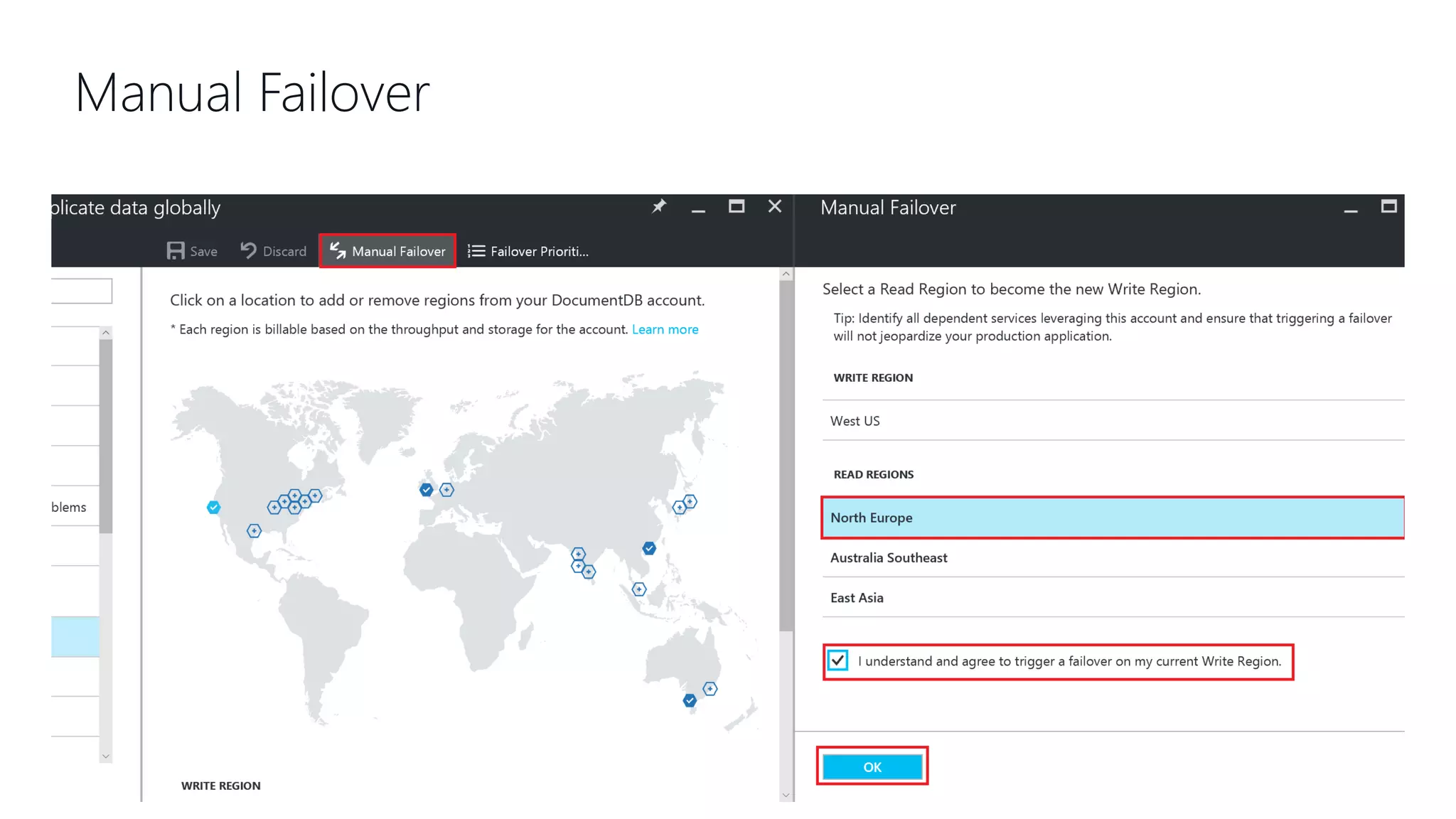
Task: Click the West US write region row
Action: coord(1113,421)
